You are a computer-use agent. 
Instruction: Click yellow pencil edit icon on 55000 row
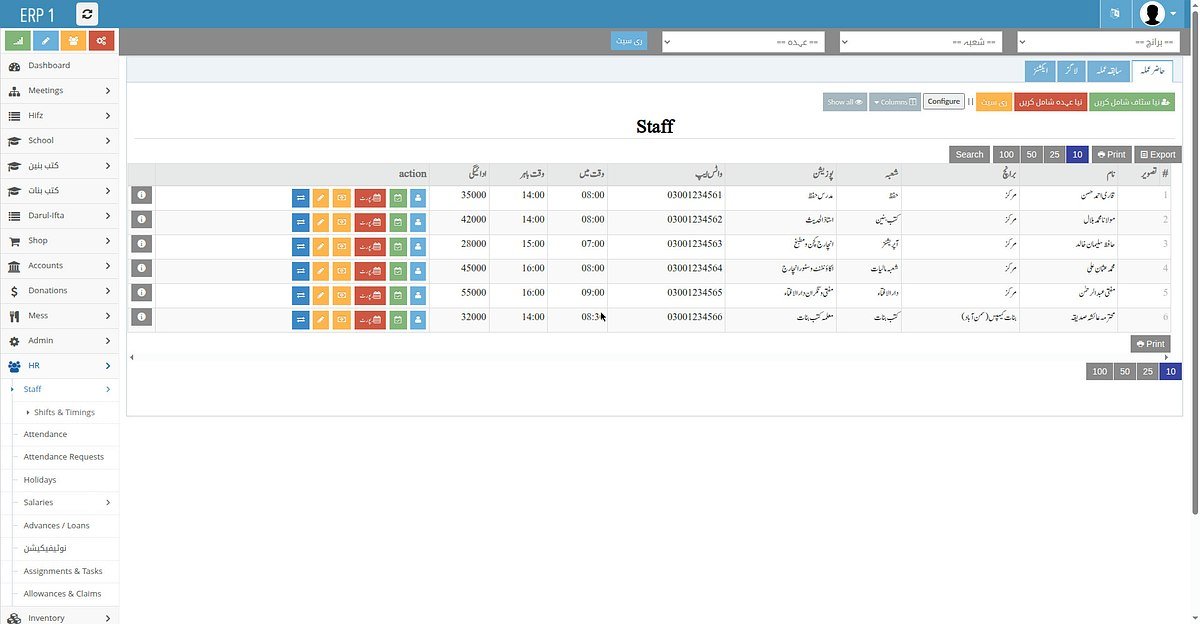(x=321, y=294)
